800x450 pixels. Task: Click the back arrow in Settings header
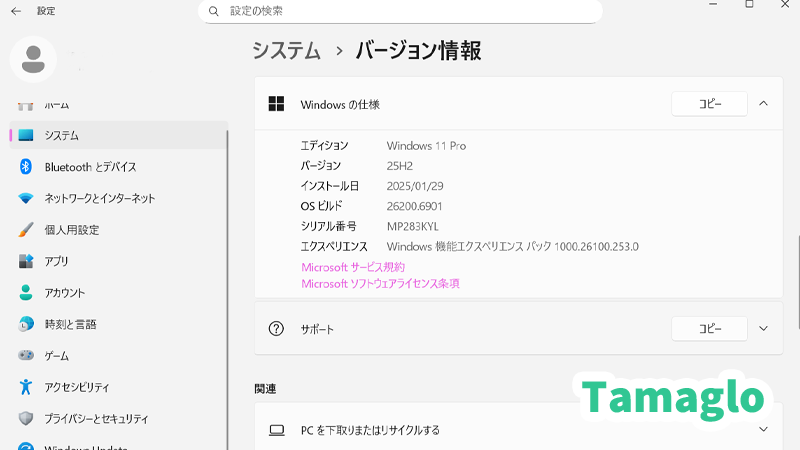[16, 11]
